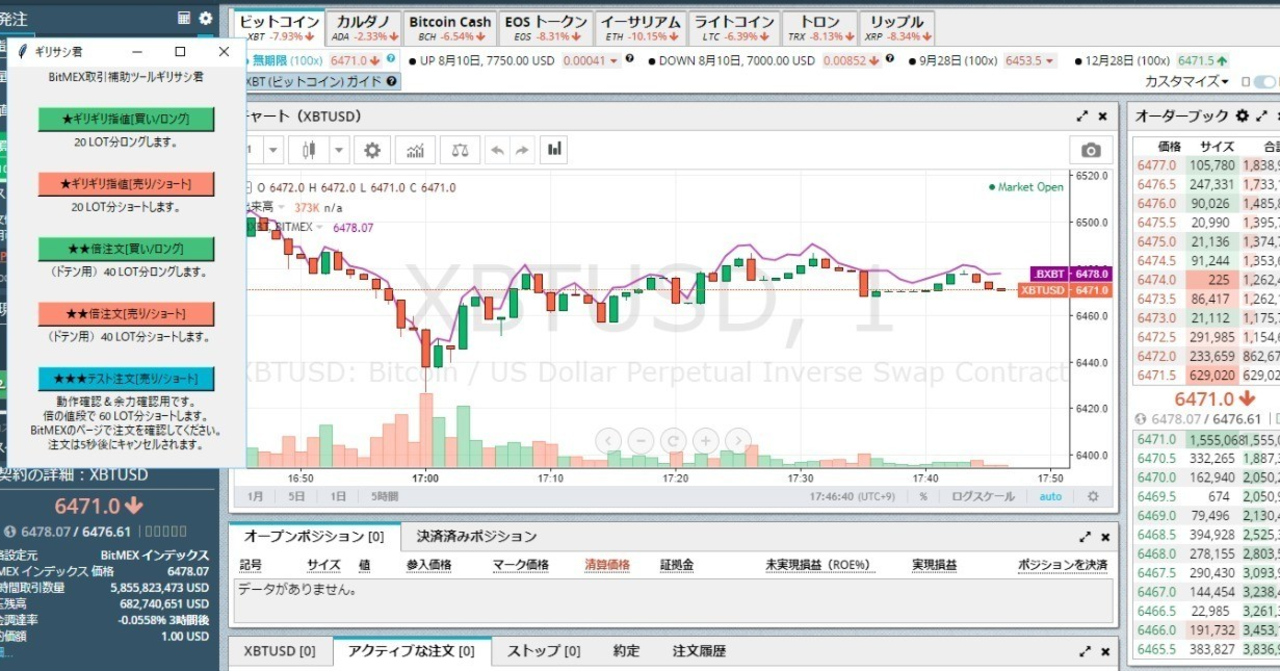Click the compare scales balance icon
The width and height of the screenshot is (1280, 671).
[459, 150]
